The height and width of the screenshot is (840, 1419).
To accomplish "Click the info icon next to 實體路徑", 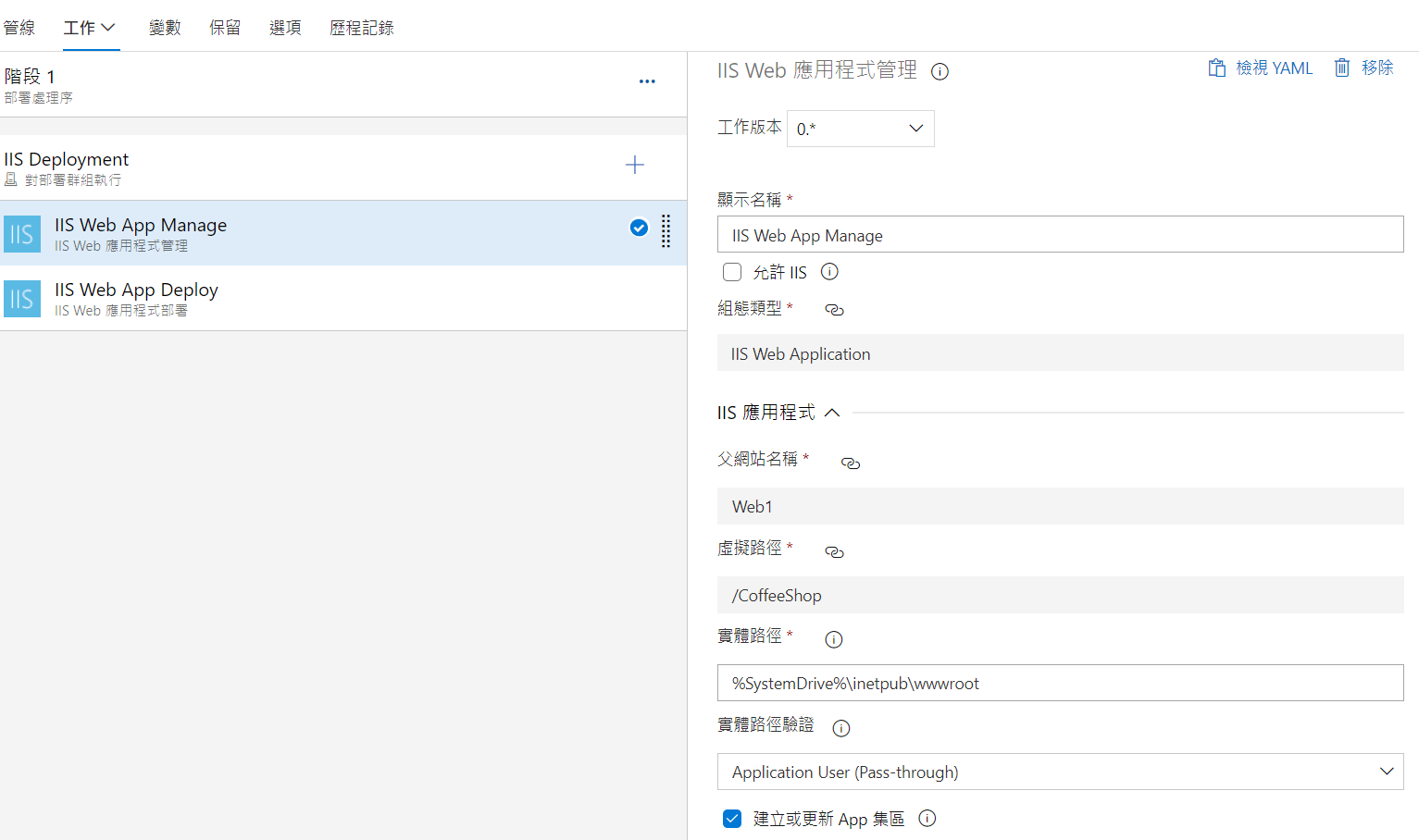I will [x=833, y=639].
